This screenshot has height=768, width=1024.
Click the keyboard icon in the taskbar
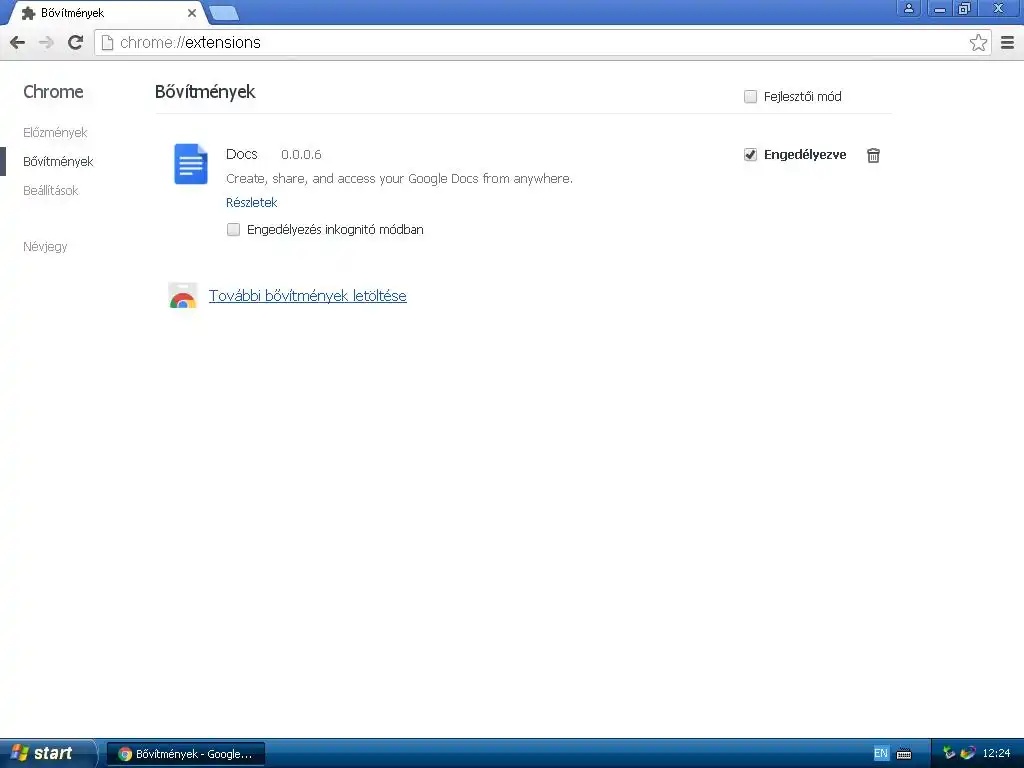tap(904, 754)
